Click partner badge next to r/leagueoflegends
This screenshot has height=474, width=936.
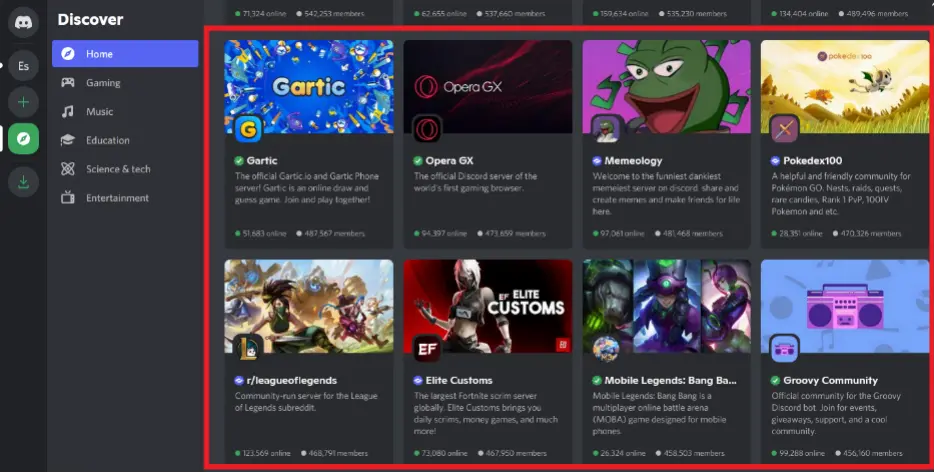(x=239, y=380)
